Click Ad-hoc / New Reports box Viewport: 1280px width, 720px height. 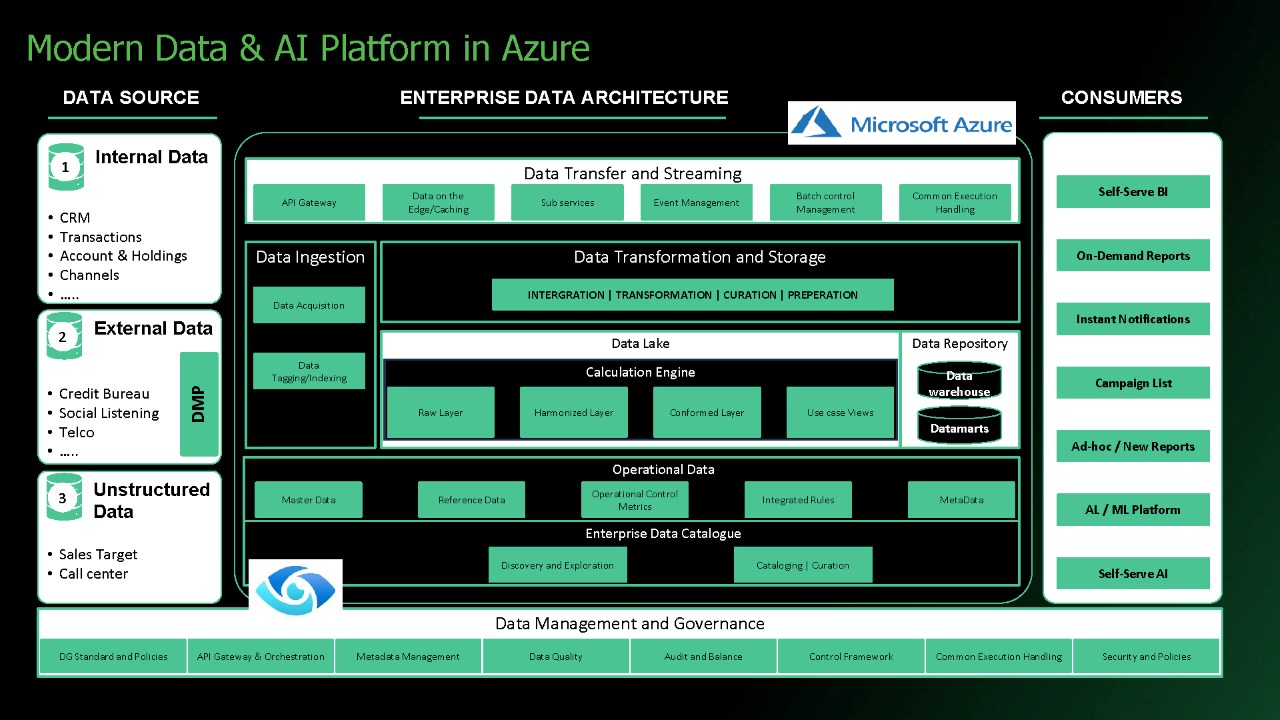click(1133, 446)
